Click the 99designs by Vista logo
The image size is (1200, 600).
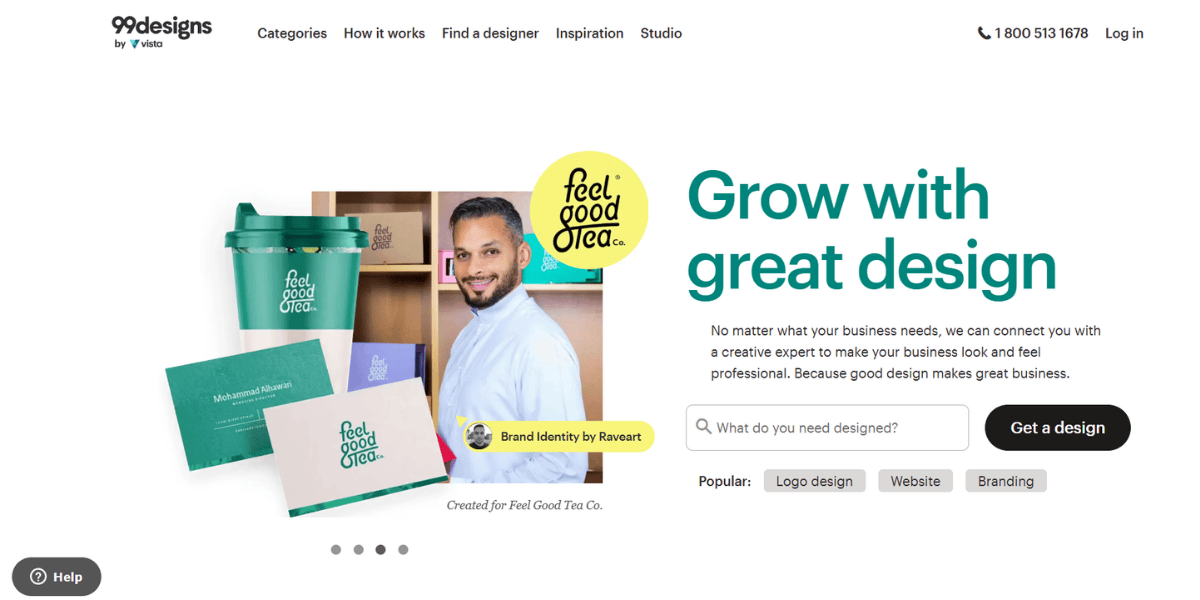162,32
